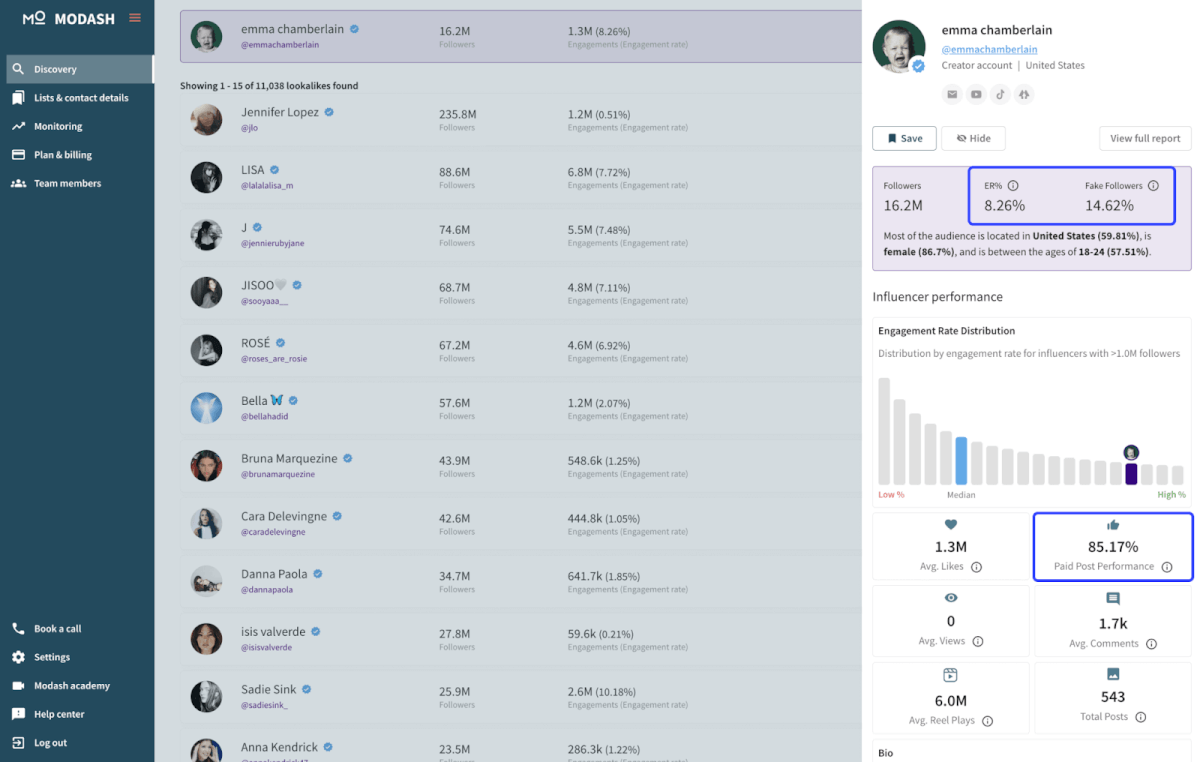Image resolution: width=1200 pixels, height=762 pixels.
Task: Click the Bio section heading
Action: 885,753
